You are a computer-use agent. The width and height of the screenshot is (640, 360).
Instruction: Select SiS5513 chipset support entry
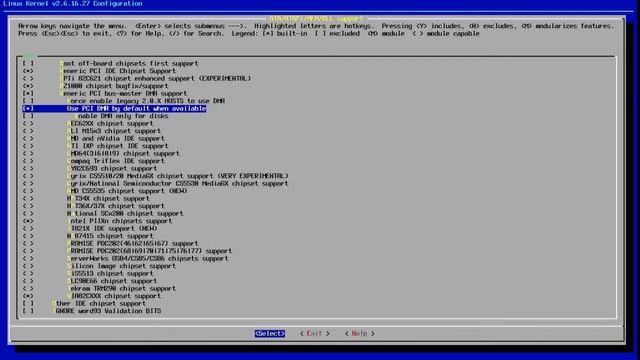88,273
